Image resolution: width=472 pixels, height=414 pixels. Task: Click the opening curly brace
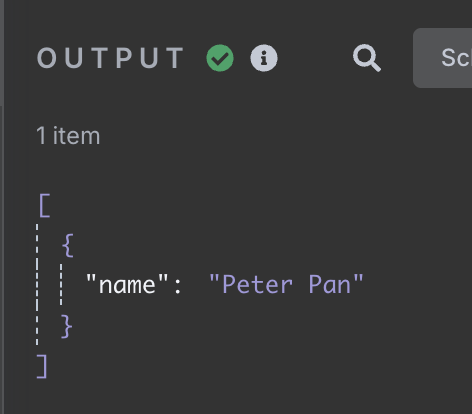tap(68, 245)
